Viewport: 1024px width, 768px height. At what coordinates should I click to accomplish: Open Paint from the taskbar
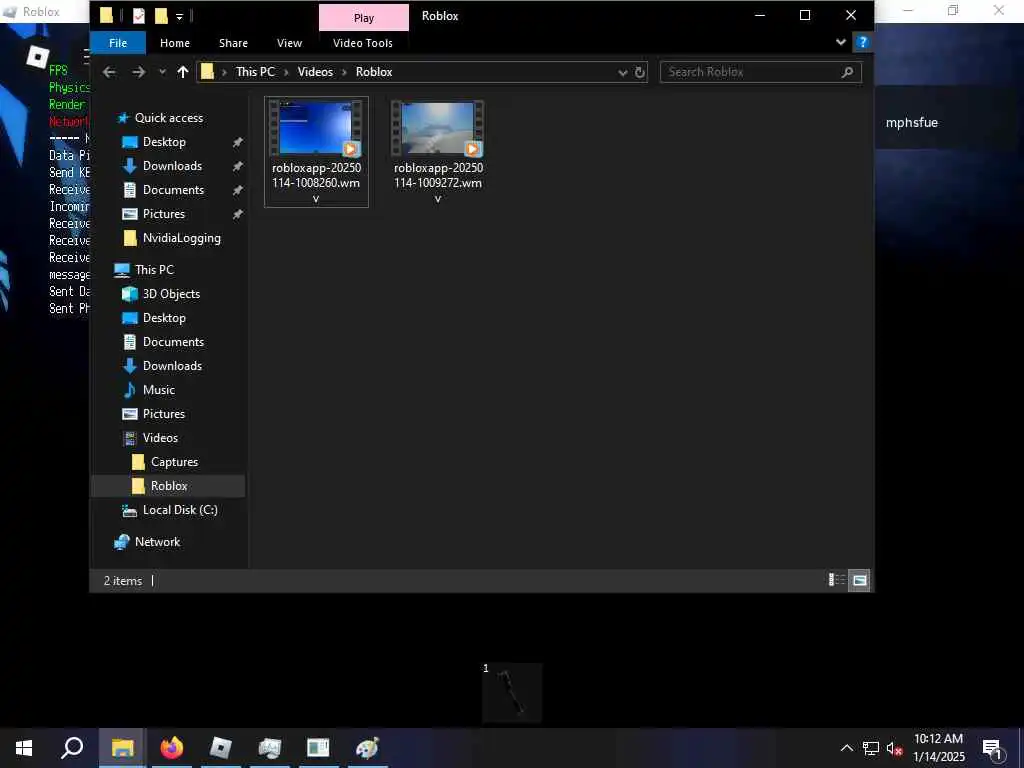(367, 748)
